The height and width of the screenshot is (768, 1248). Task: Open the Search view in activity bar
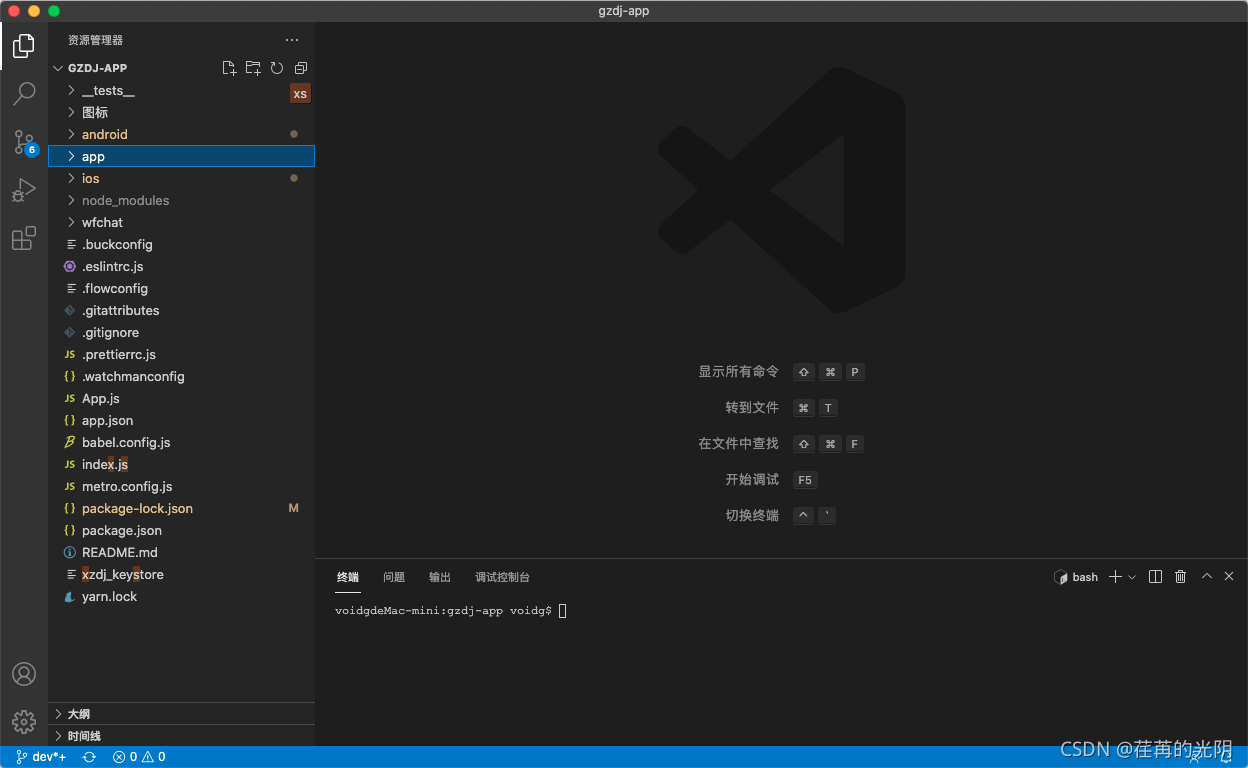click(x=24, y=94)
